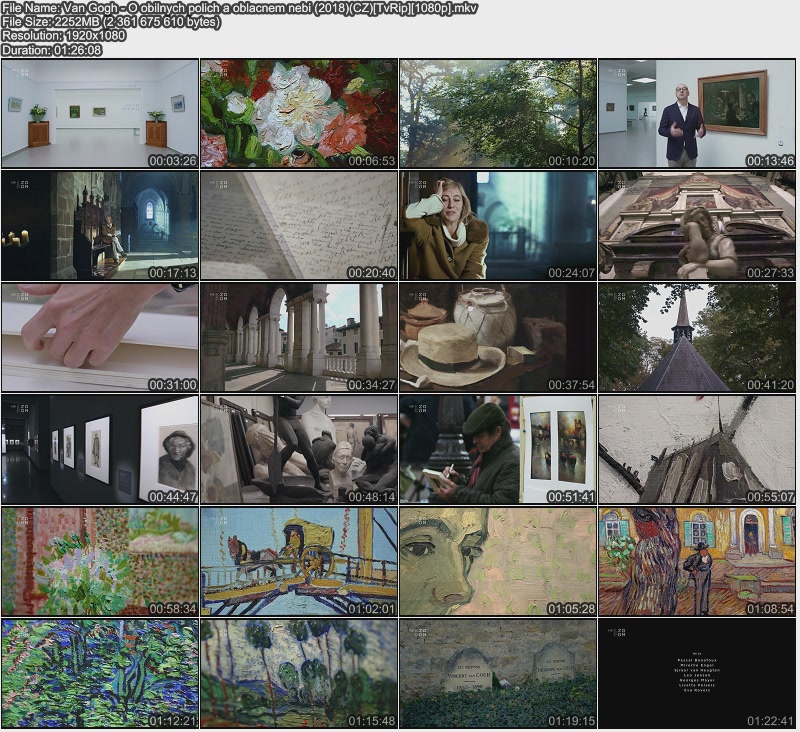
Task: Open the stone columns frame at 00:34:27
Action: click(299, 337)
